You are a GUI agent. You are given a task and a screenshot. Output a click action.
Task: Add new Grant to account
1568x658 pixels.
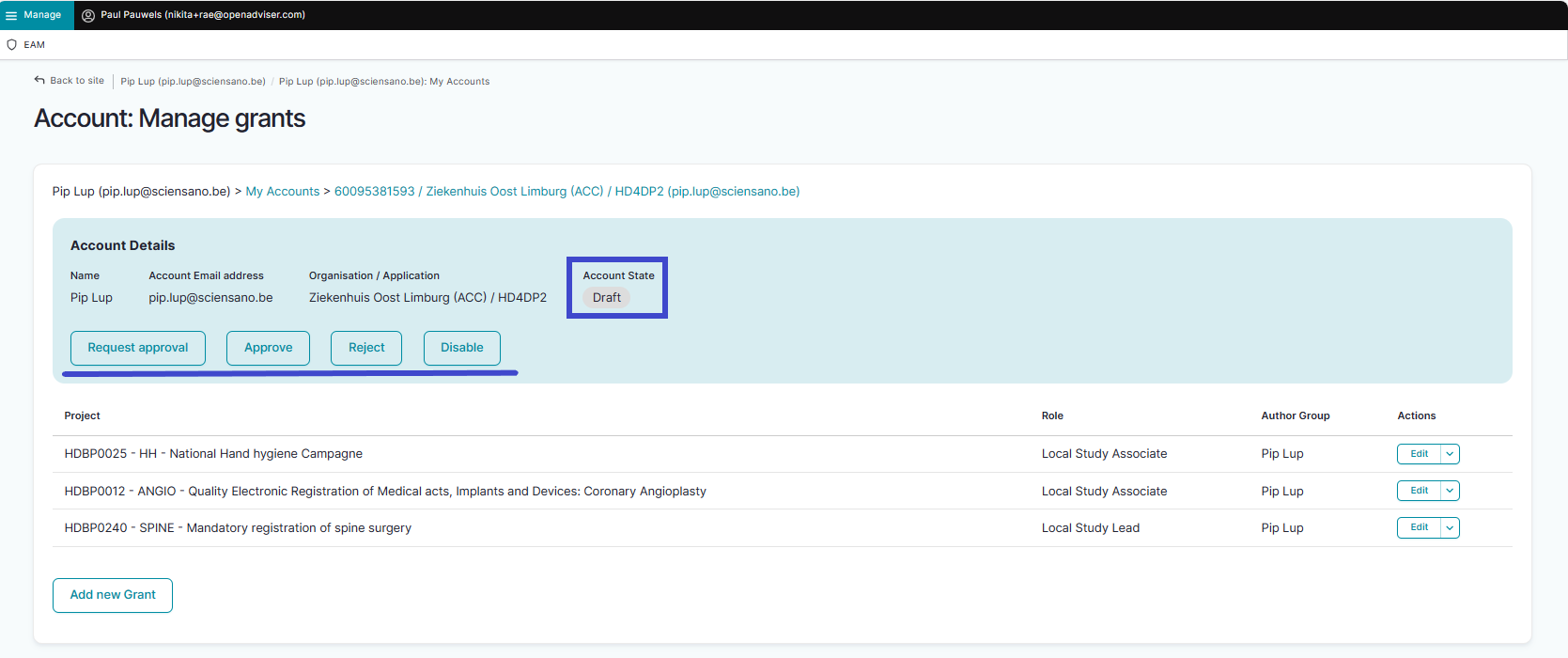click(x=113, y=595)
